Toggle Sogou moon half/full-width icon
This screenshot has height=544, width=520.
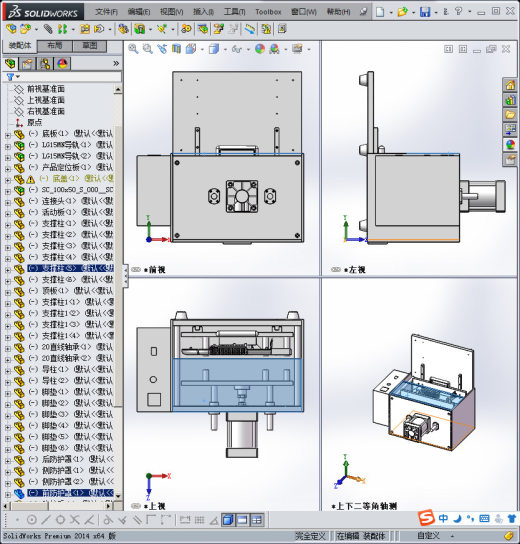(458, 518)
